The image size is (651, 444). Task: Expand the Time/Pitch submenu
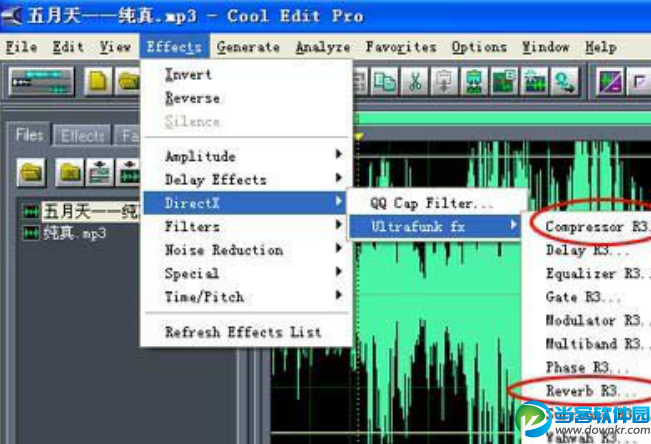click(247, 297)
